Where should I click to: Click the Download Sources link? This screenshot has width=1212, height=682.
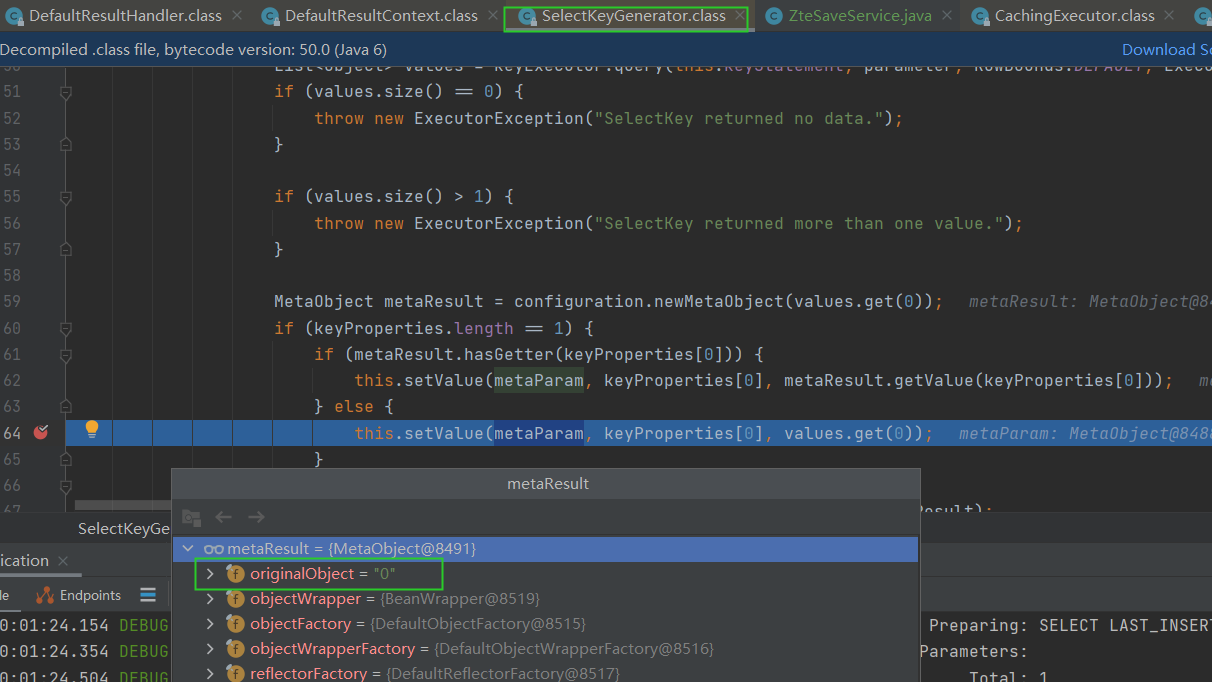(1166, 49)
